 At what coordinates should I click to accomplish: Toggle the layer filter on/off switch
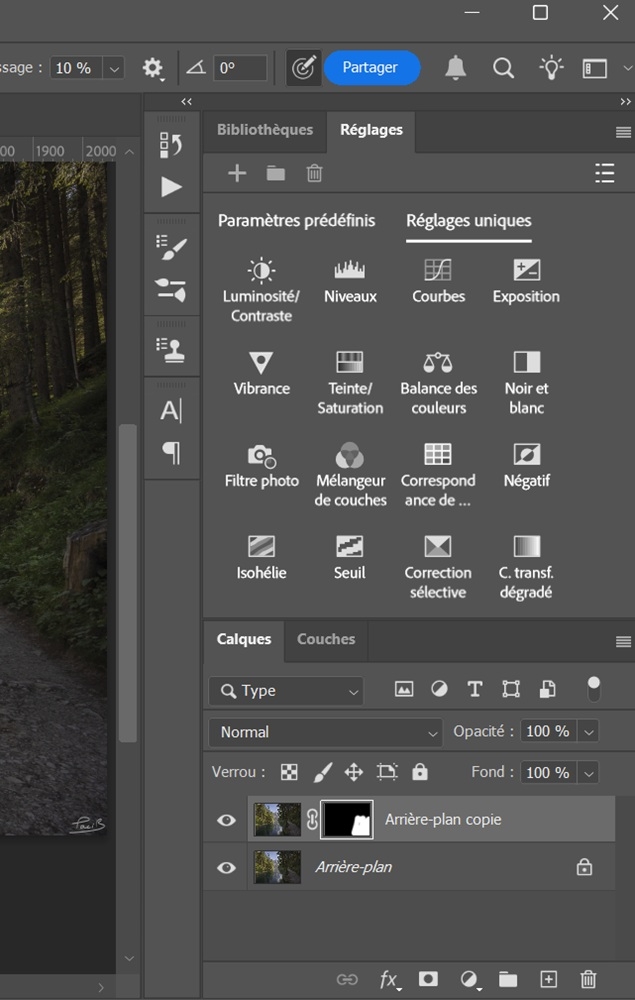click(594, 689)
